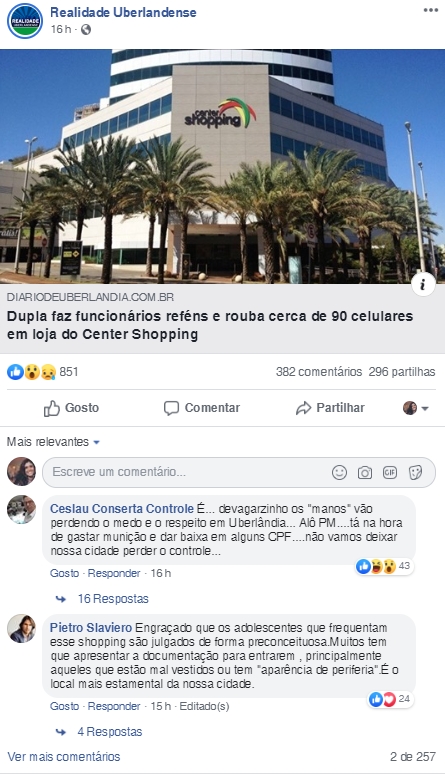Open the 382 comentários link

point(319,372)
